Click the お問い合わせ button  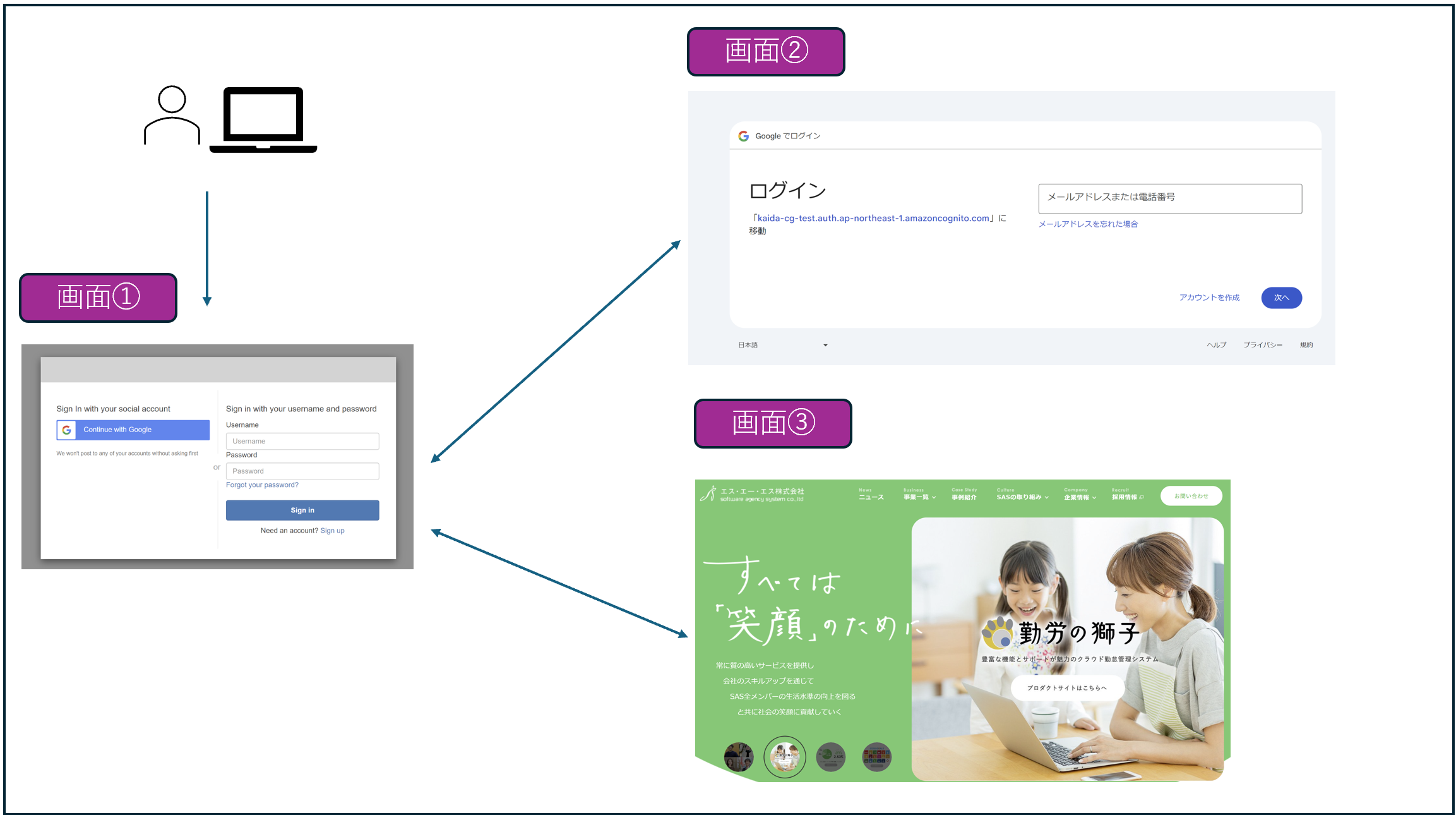1191,496
